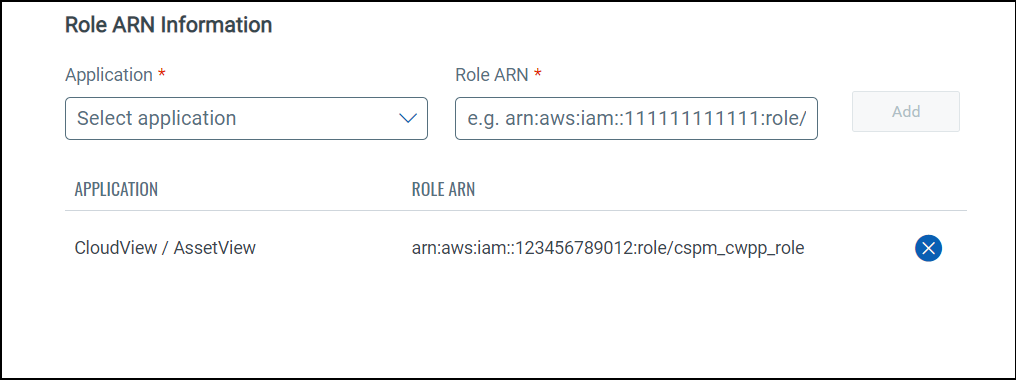Viewport: 1016px width, 380px height.
Task: Click the blue X delete icon
Action: (928, 248)
